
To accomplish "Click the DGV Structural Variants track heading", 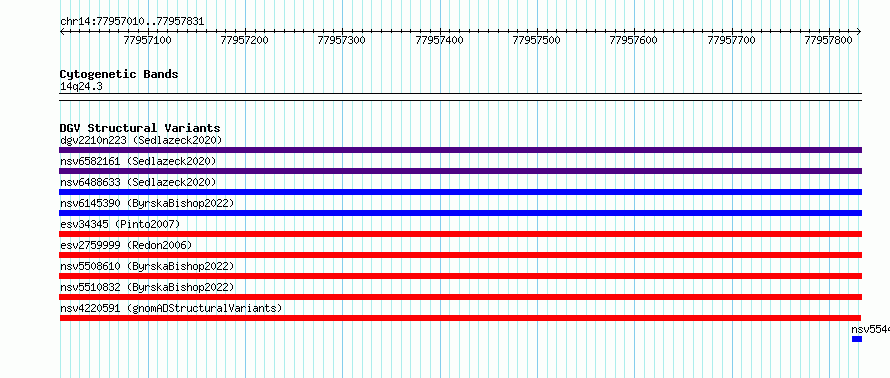I will (x=140, y=128).
